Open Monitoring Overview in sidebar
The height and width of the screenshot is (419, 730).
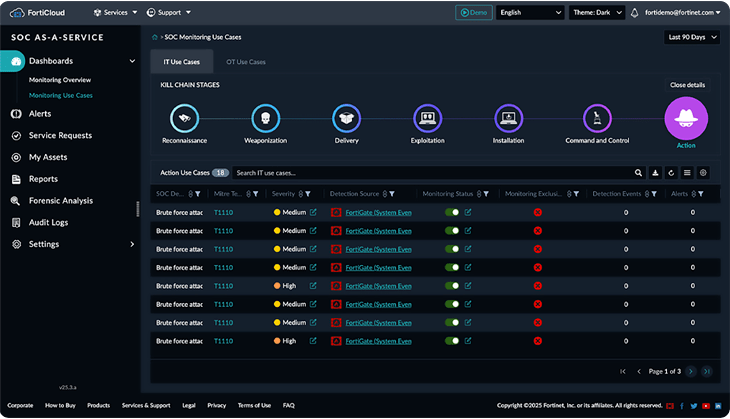click(x=60, y=80)
